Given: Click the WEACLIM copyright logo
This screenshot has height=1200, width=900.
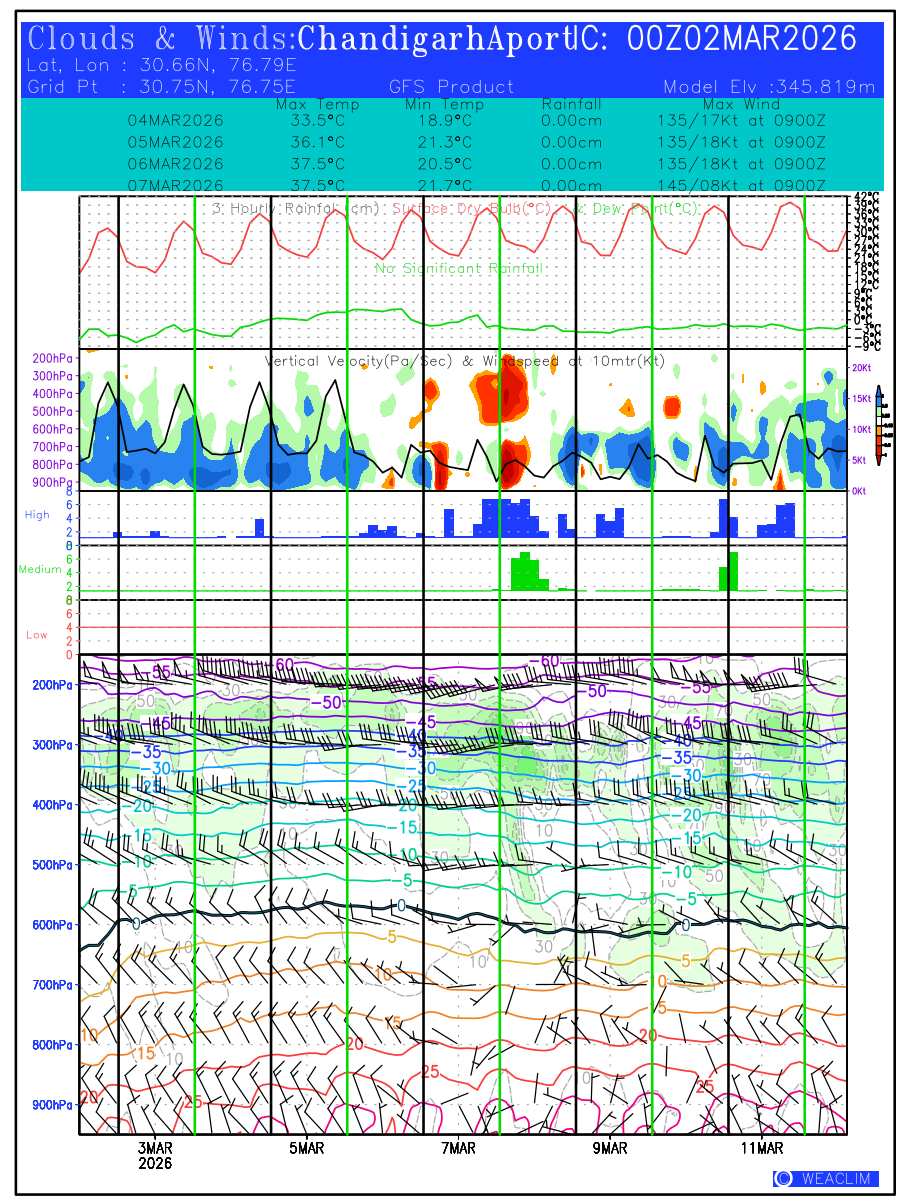Looking at the screenshot, I should [x=826, y=1178].
